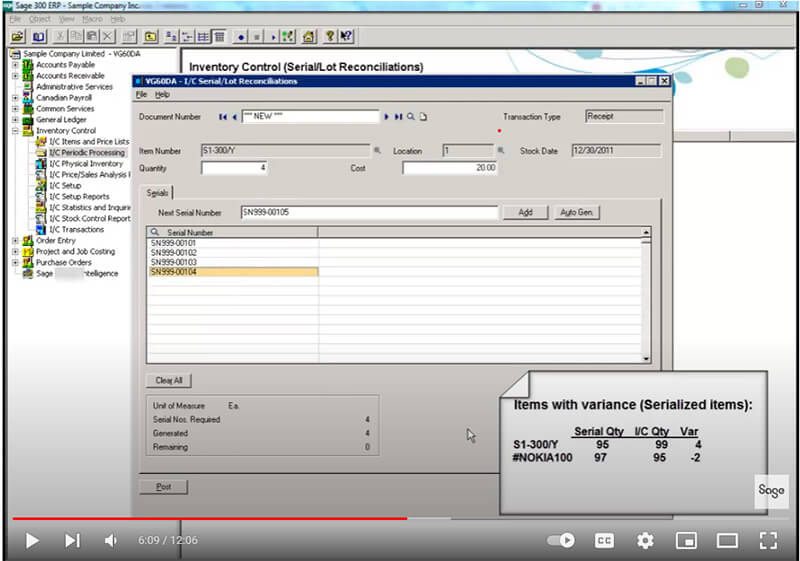Viewport: 800px width, 561px height.
Task: Click the Copy toolbar icon
Action: [x=76, y=37]
